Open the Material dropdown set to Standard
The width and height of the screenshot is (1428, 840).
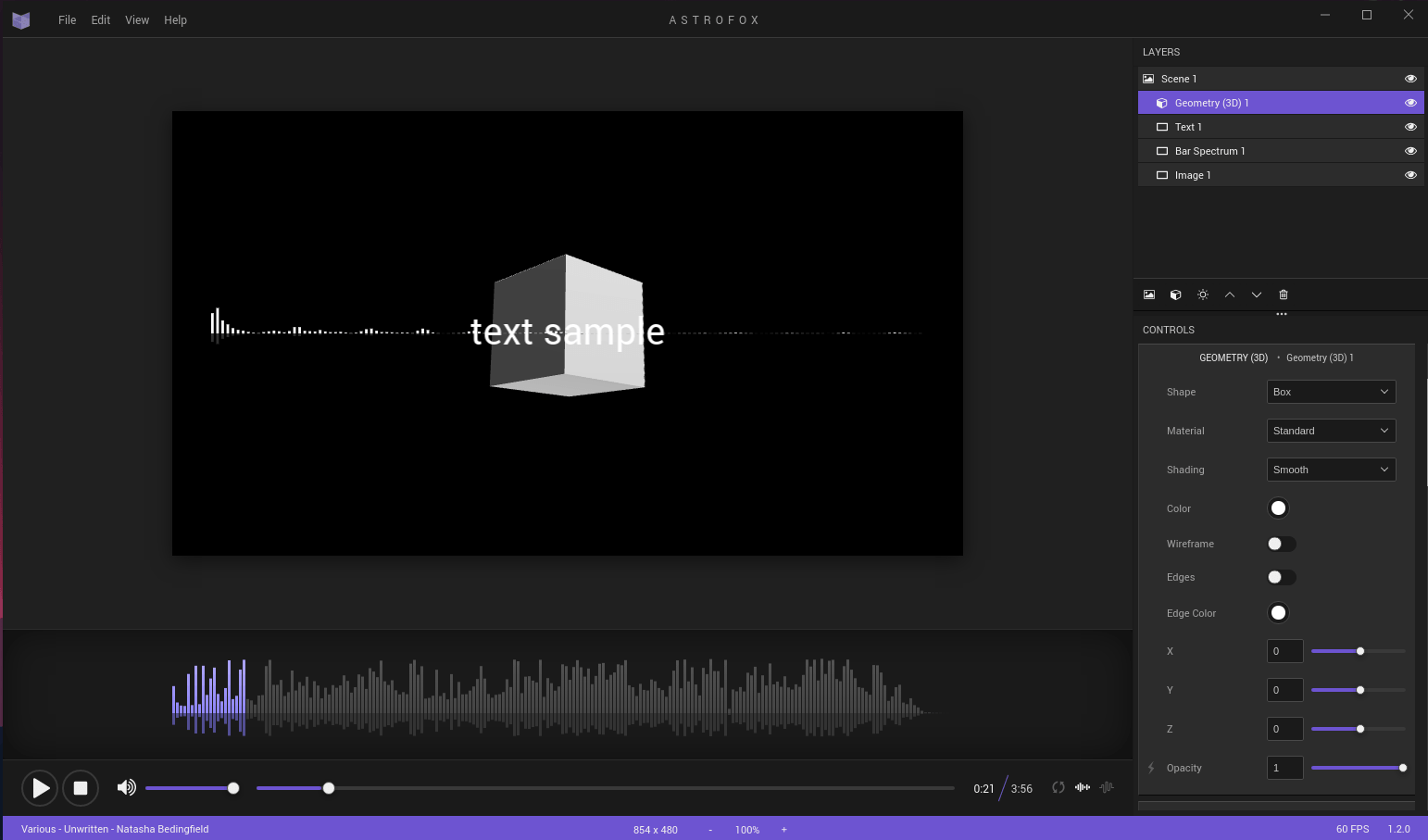click(1331, 431)
